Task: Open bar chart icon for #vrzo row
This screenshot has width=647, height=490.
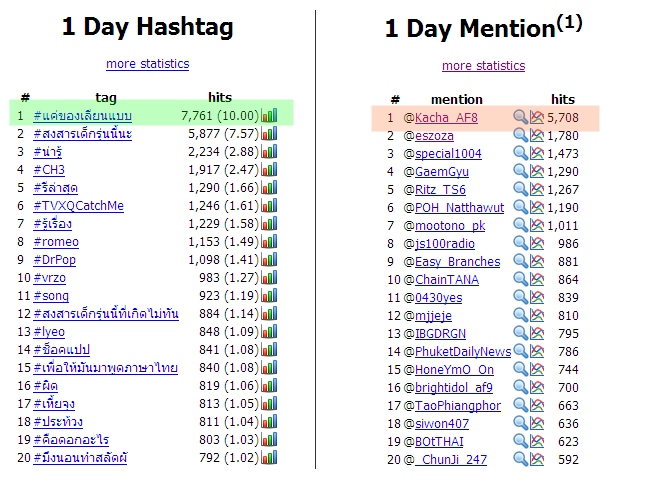Action: [x=269, y=278]
